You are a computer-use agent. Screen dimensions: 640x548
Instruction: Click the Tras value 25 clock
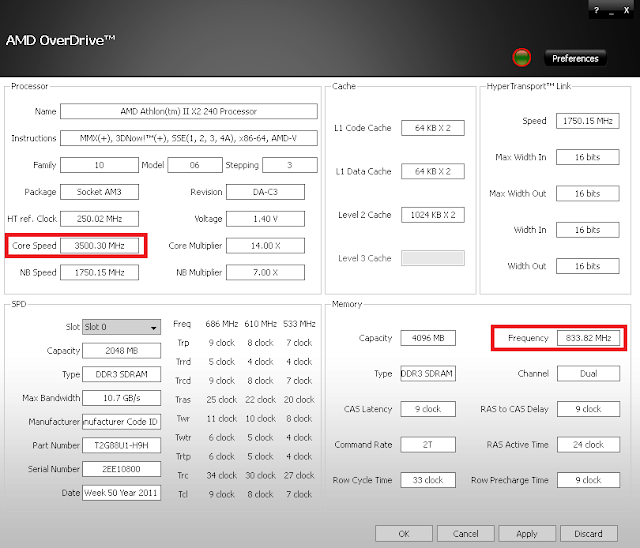[222, 399]
